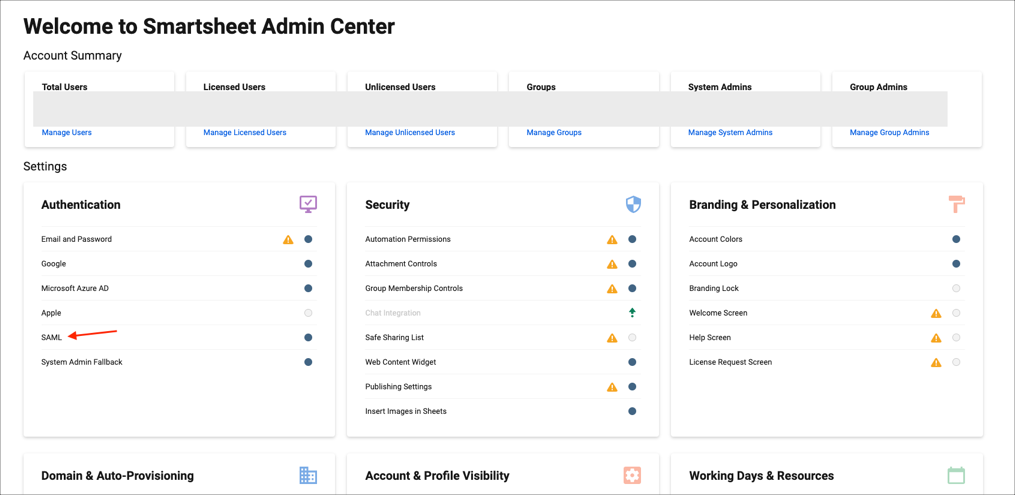Open the Account Colors setting
Screen dimensions: 1015x495
pyautogui.click(x=716, y=240)
